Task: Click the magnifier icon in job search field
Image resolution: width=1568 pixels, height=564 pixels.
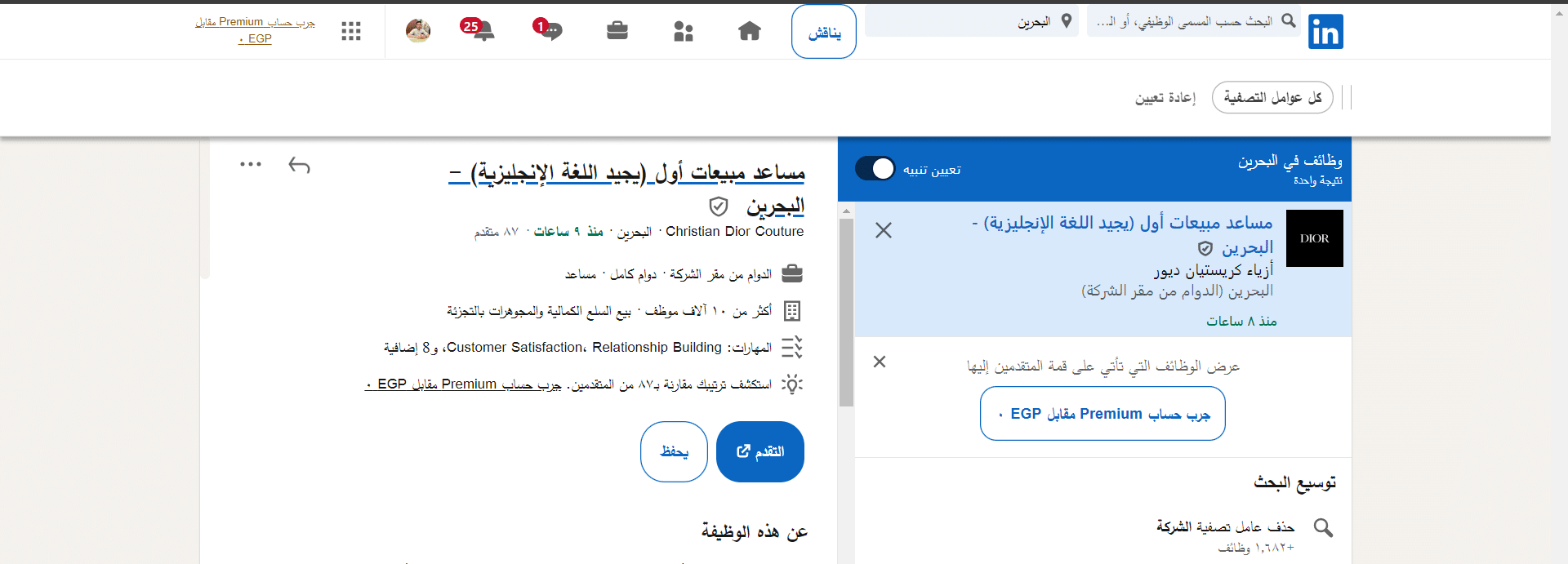Action: (x=1289, y=20)
